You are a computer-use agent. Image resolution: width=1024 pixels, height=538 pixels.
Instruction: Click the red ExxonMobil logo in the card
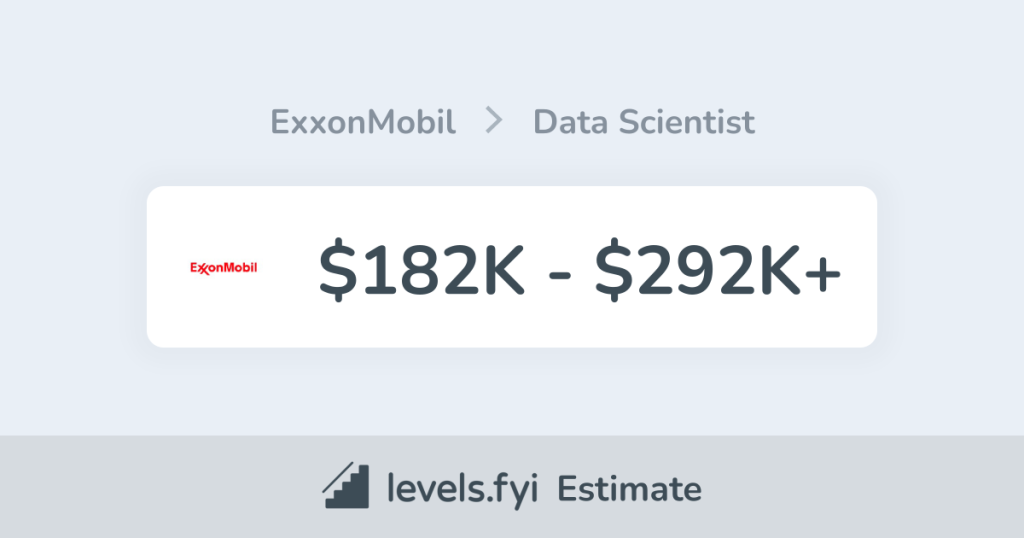pos(224,267)
